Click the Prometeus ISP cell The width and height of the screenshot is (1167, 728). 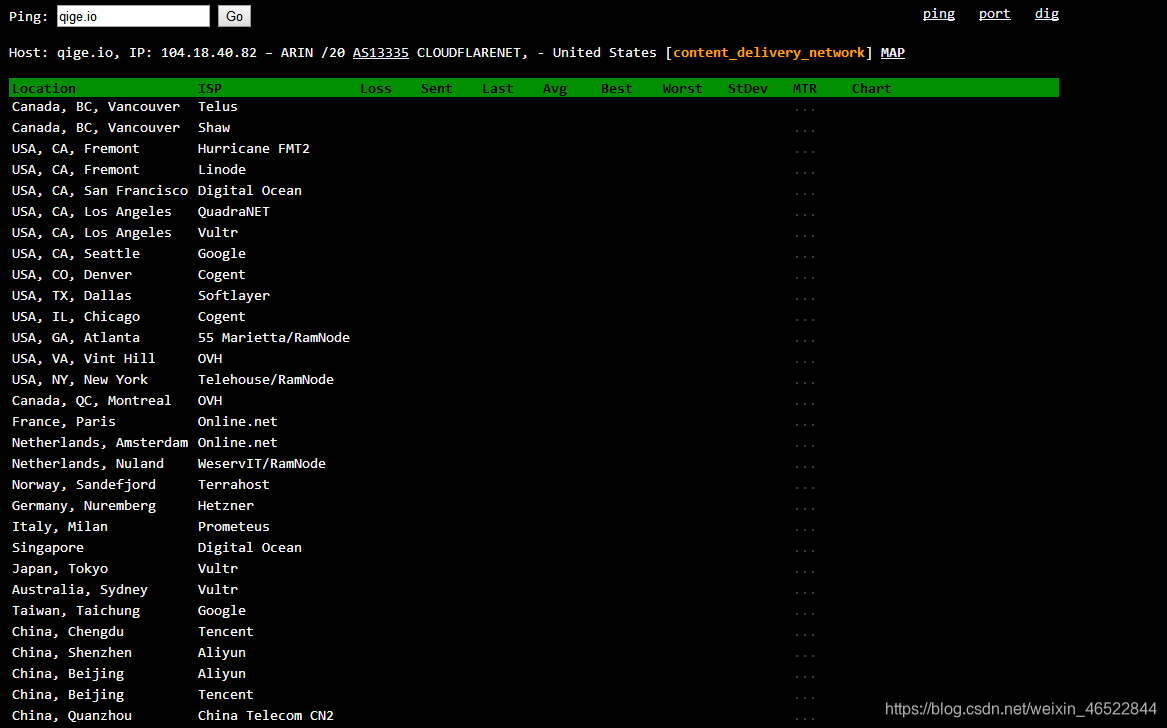pos(234,526)
